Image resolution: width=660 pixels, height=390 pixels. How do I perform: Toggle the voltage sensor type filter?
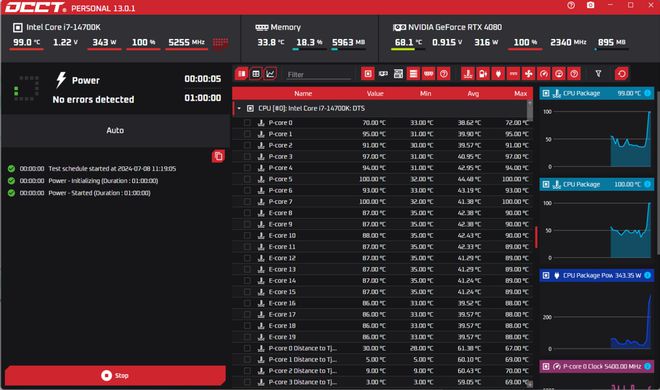click(483, 74)
